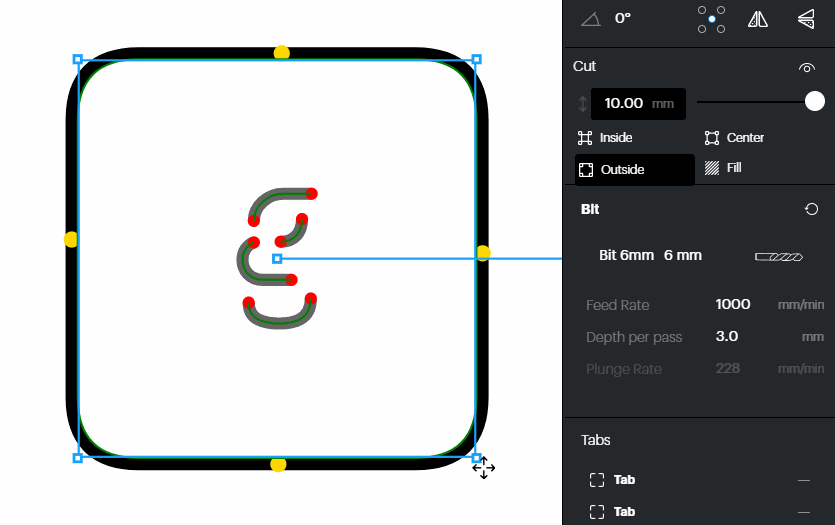Image resolution: width=835 pixels, height=525 pixels.
Task: Click the 0° rotation value
Action: click(622, 18)
